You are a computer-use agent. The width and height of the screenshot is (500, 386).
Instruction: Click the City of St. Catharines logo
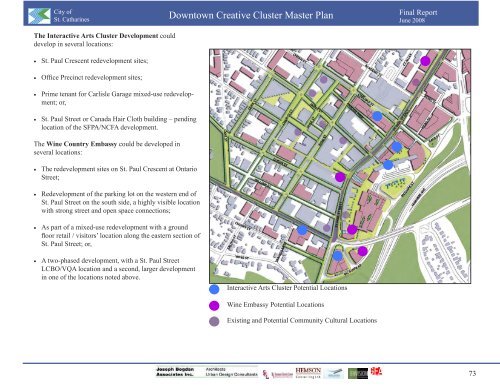tap(39, 16)
